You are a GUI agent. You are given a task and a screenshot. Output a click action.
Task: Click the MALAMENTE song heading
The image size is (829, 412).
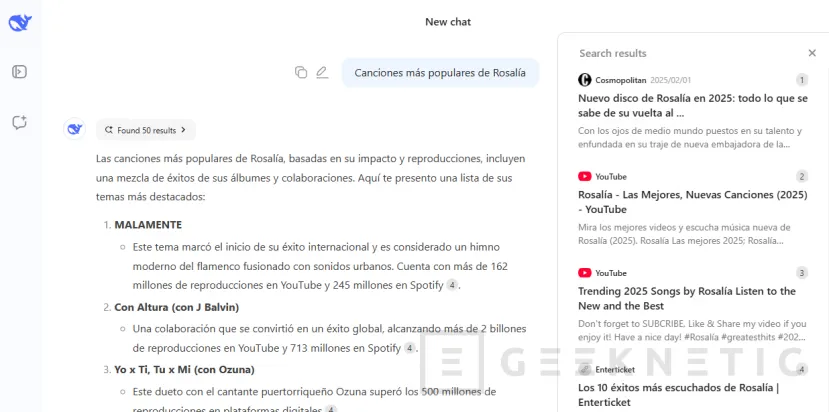[x=148, y=225]
